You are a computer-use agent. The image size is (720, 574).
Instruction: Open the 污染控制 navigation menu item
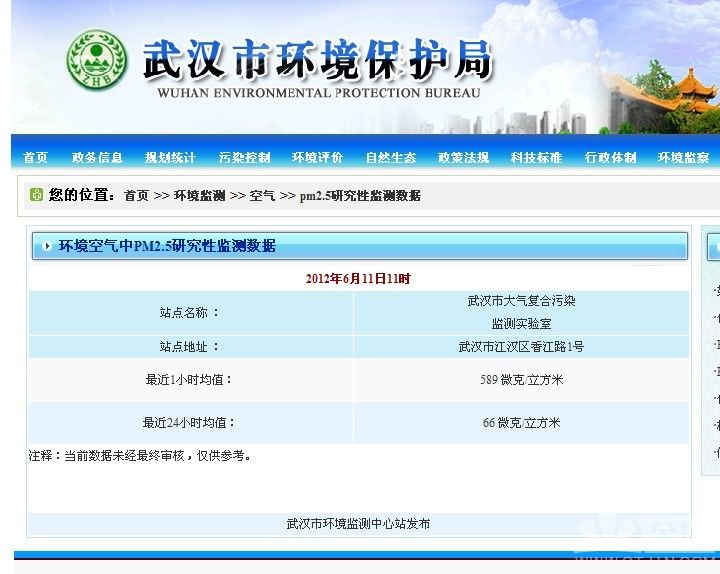244,158
